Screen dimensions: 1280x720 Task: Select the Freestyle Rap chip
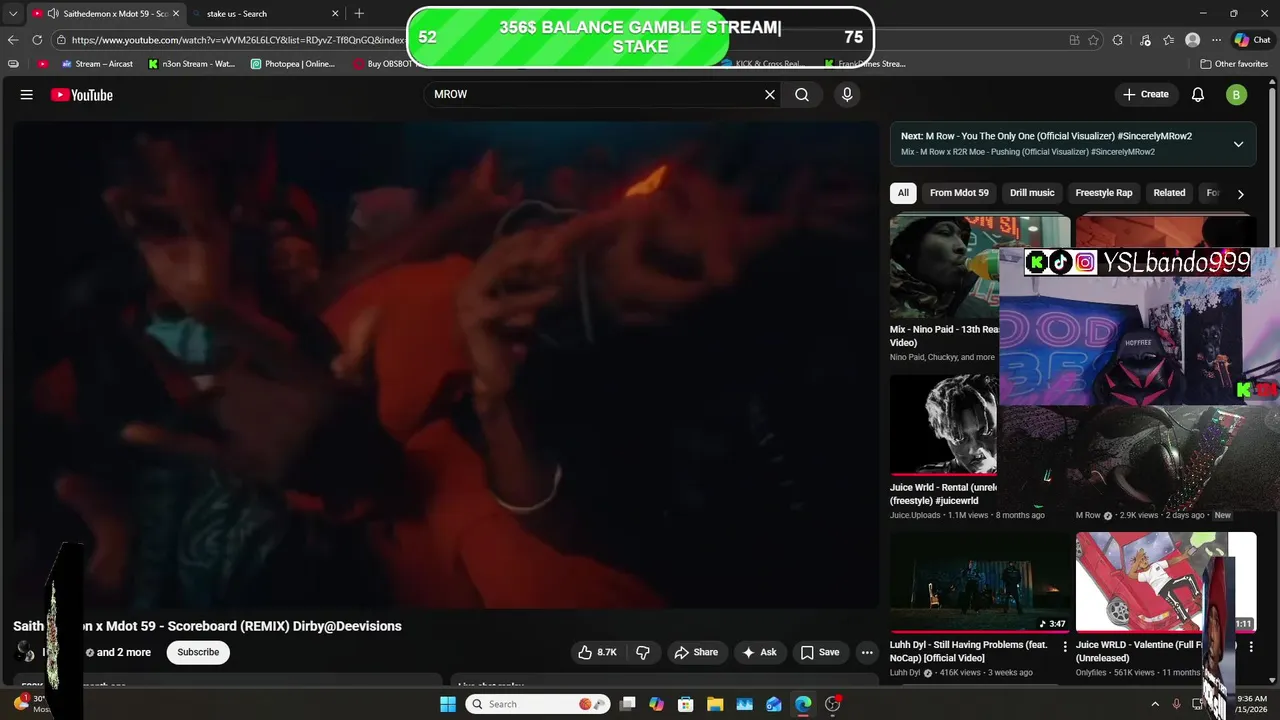(1104, 193)
